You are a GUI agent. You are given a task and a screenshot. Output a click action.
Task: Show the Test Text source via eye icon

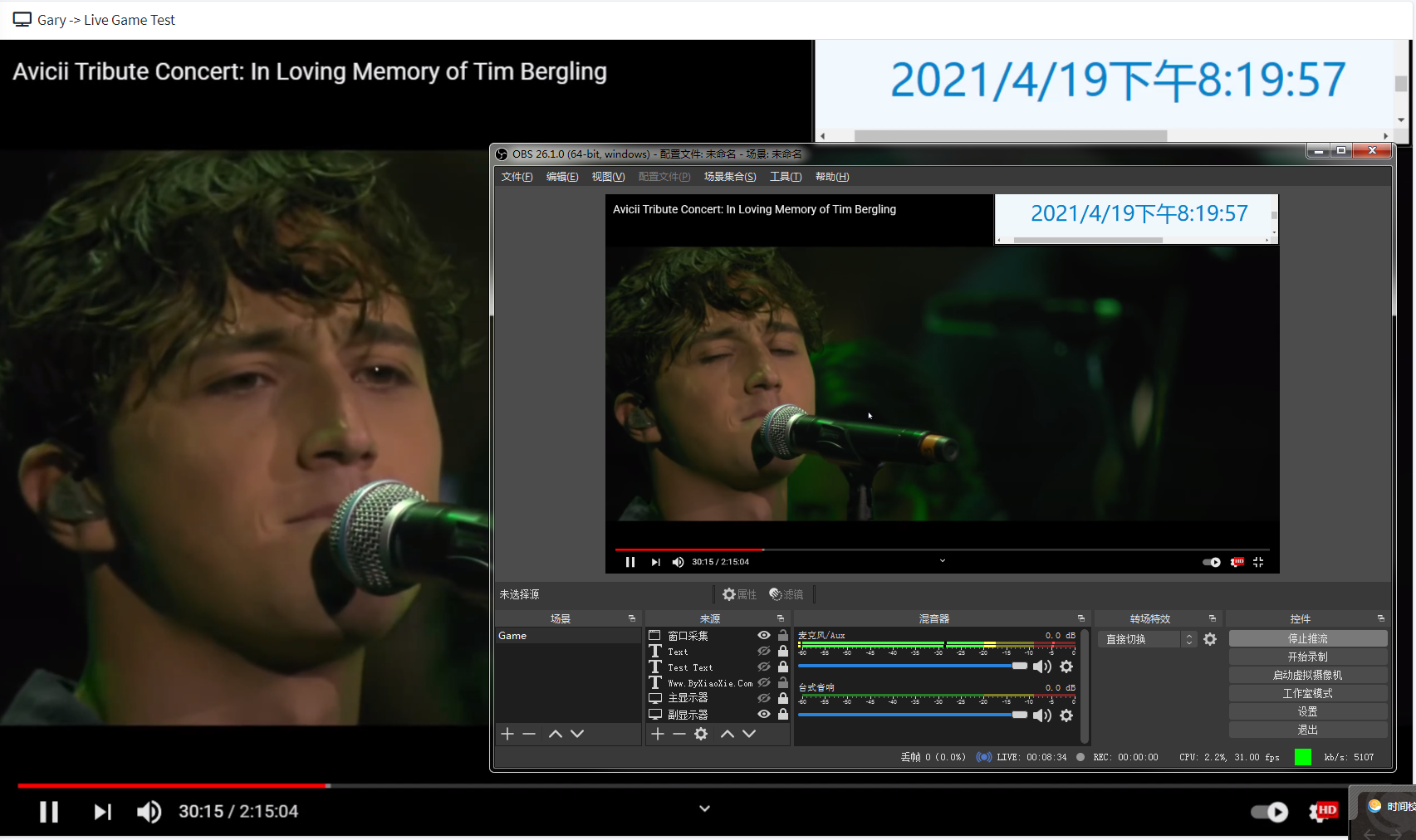click(x=764, y=667)
